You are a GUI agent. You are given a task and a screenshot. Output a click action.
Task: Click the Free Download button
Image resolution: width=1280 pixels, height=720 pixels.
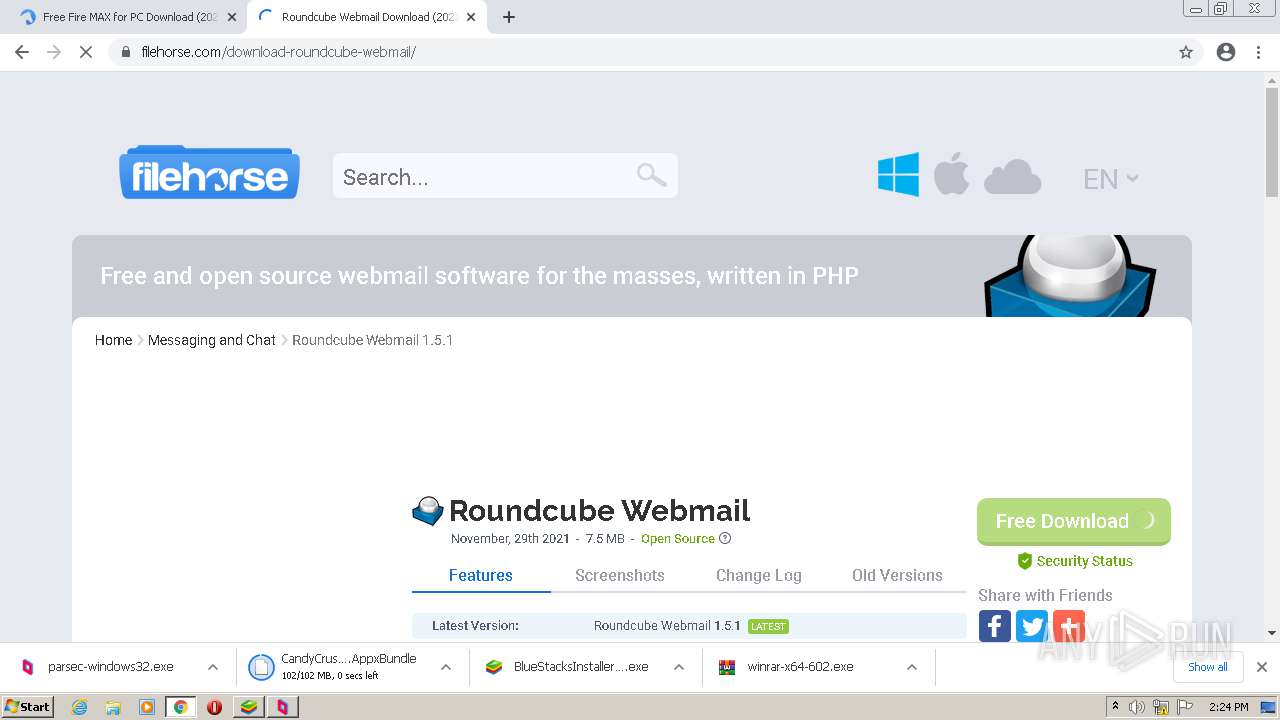click(x=1073, y=521)
